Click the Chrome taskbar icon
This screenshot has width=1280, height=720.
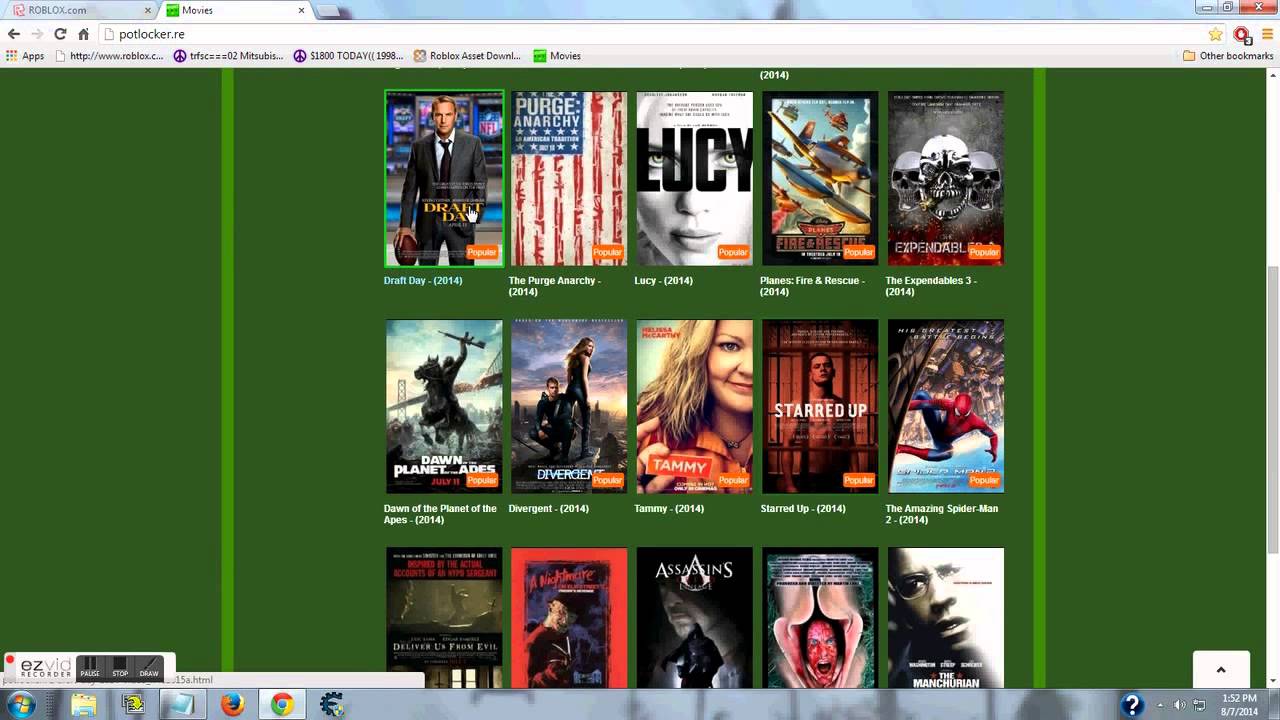coord(282,705)
